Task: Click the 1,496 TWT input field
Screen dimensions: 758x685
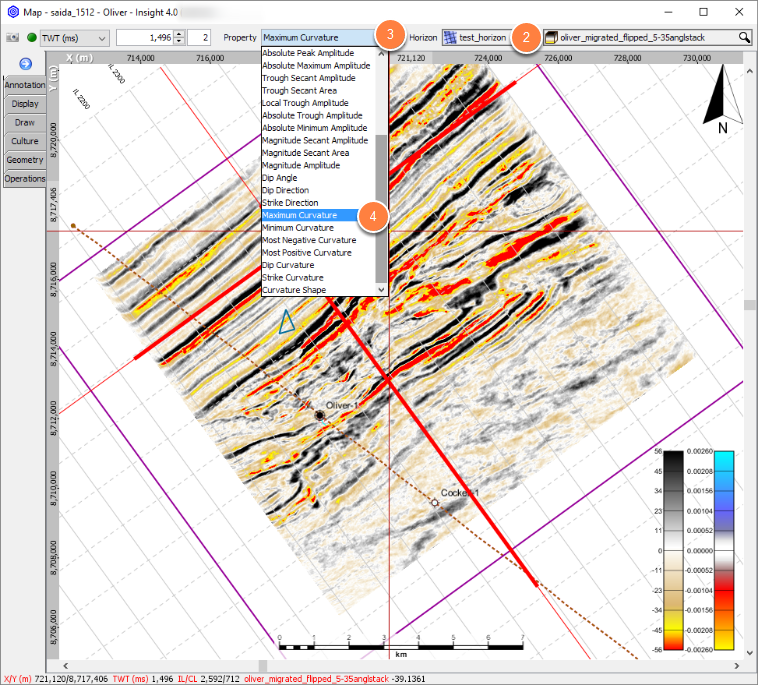Action: pos(145,38)
